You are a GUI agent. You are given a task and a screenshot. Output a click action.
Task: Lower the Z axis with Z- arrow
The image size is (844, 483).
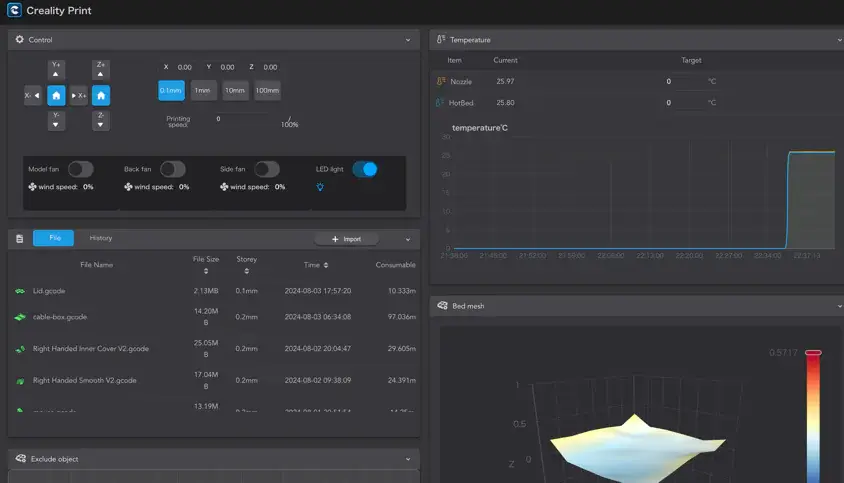coord(101,121)
